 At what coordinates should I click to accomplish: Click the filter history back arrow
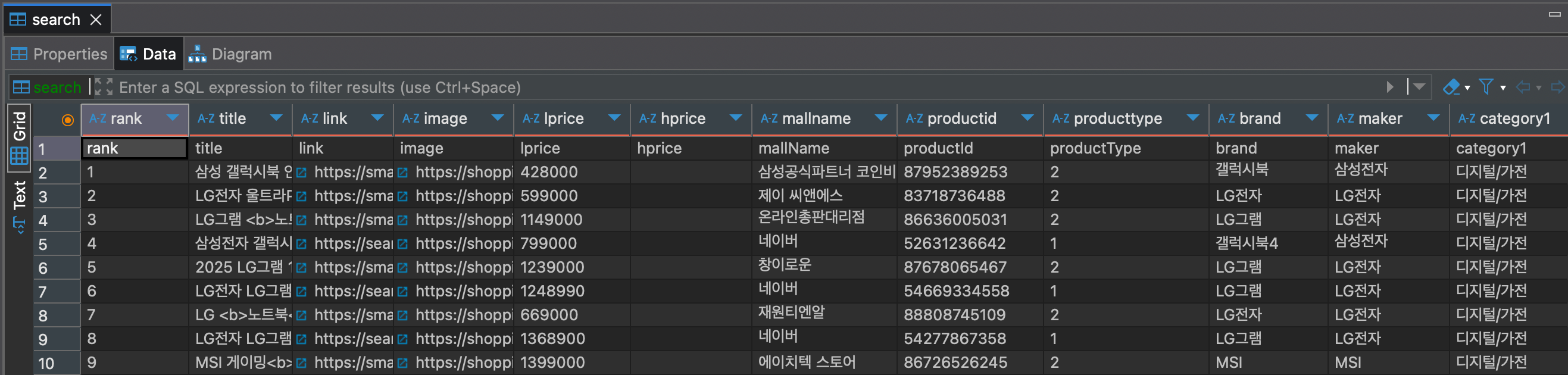pos(1523,87)
